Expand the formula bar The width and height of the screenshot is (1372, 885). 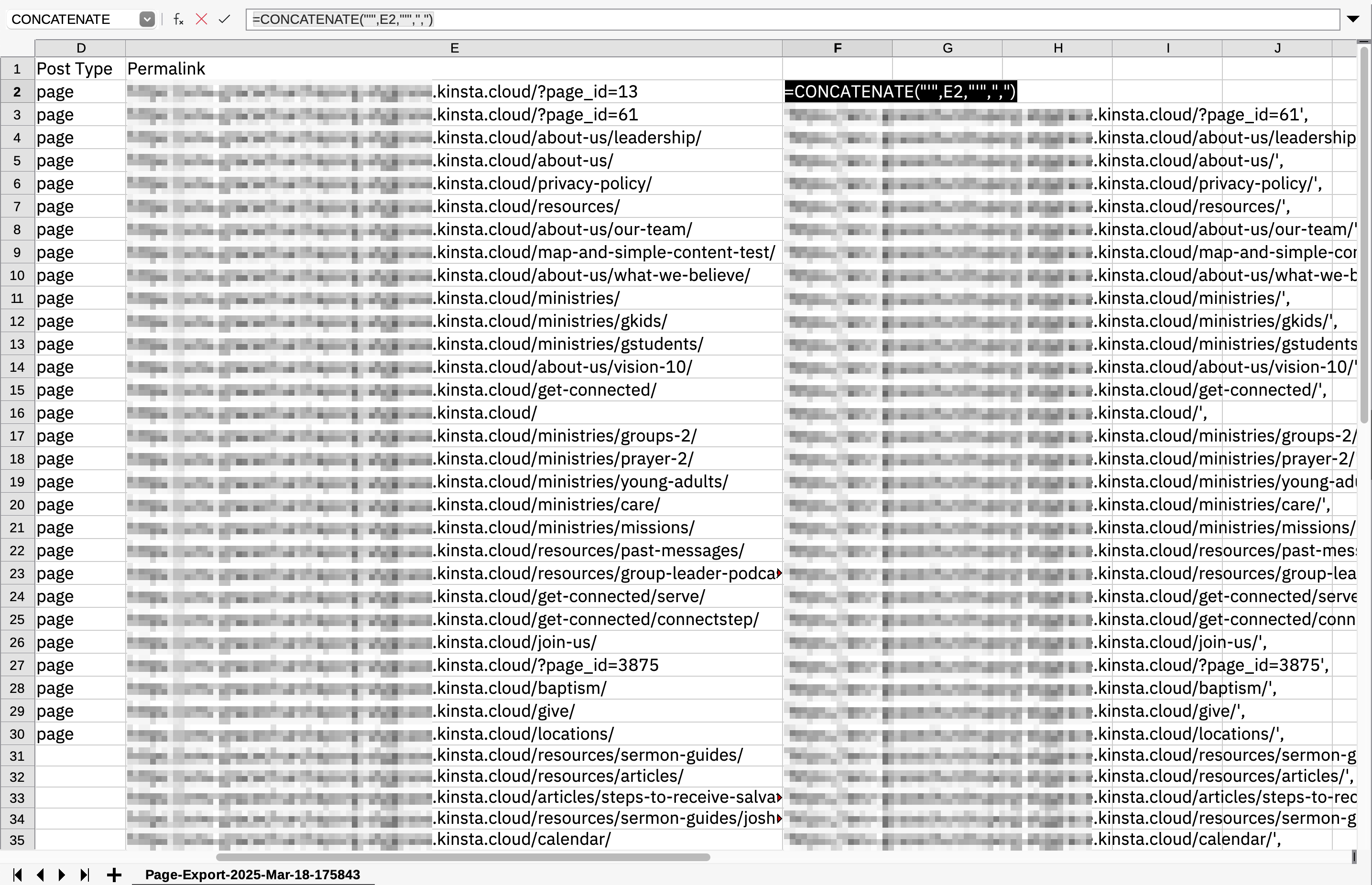[1354, 20]
